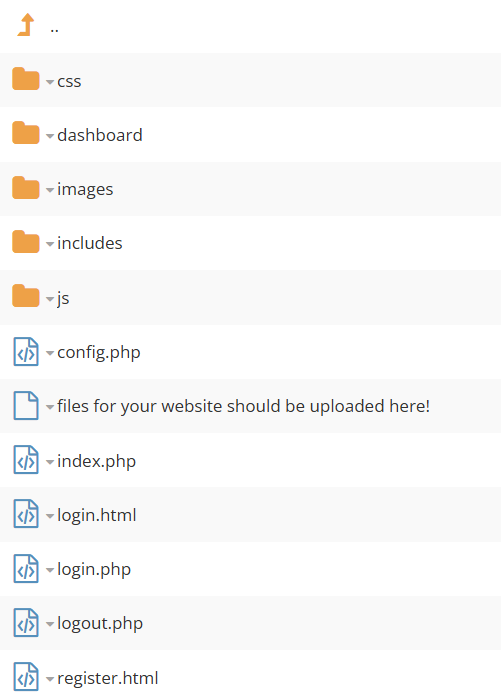The width and height of the screenshot is (501, 695).
Task: Select the login.php file name
Action: click(x=94, y=570)
